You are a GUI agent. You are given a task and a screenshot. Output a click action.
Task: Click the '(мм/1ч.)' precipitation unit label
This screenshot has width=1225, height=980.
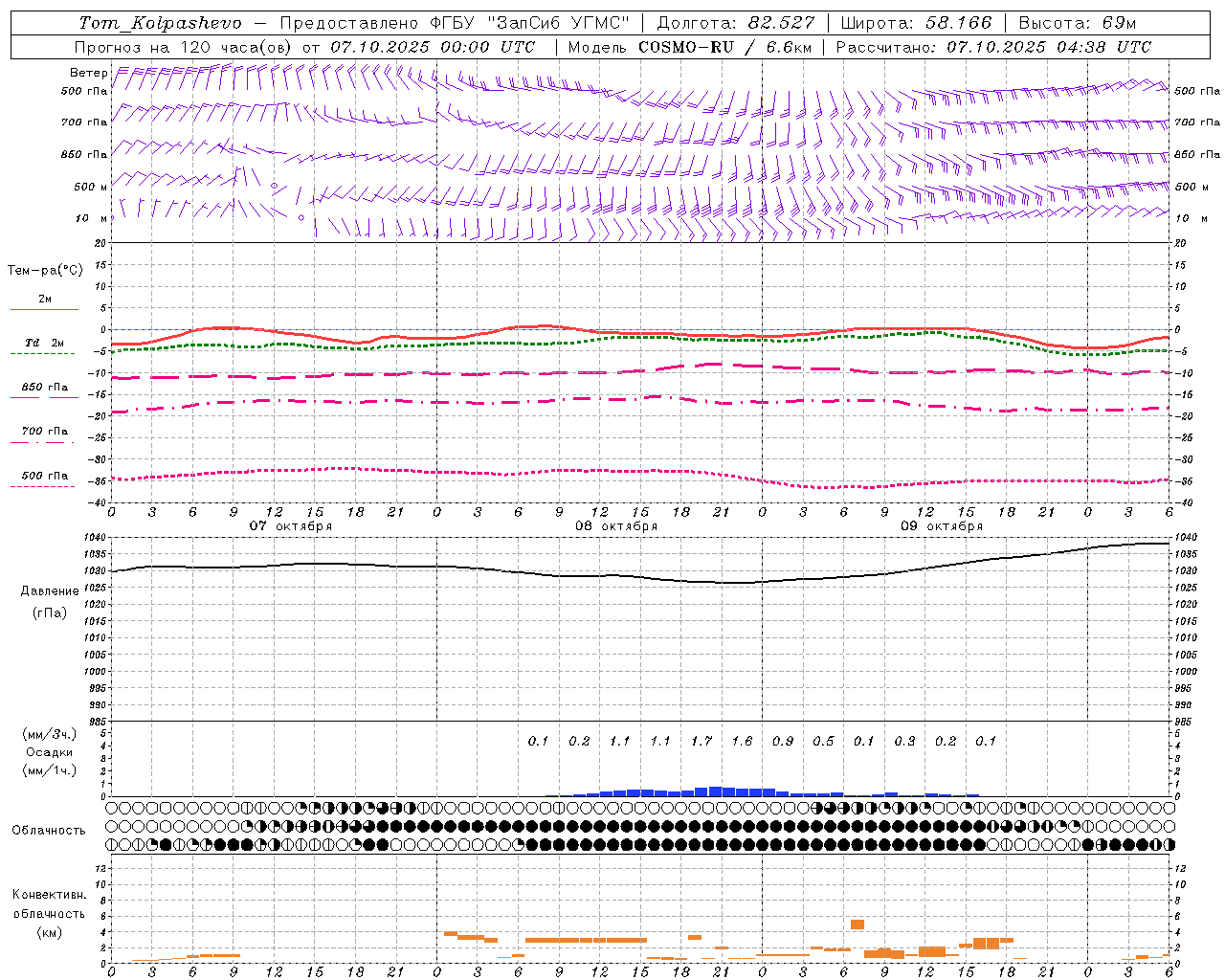(50, 770)
